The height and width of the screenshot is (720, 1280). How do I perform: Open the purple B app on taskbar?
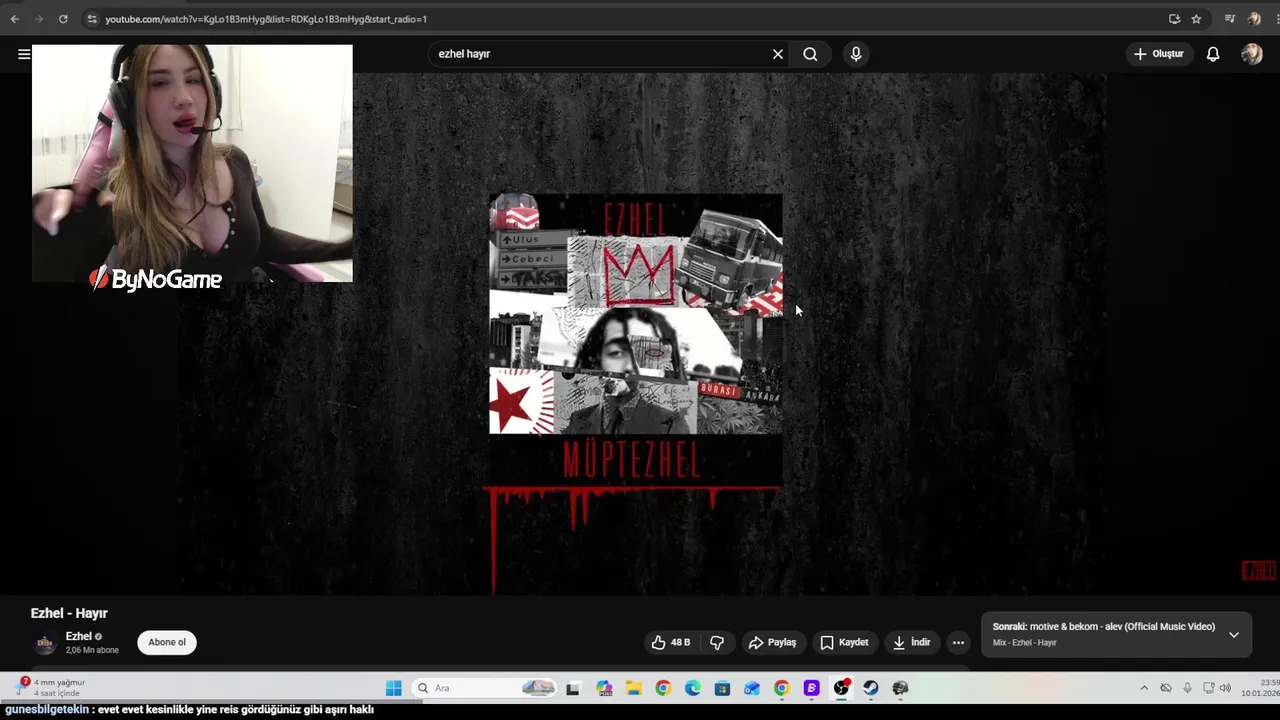point(811,688)
